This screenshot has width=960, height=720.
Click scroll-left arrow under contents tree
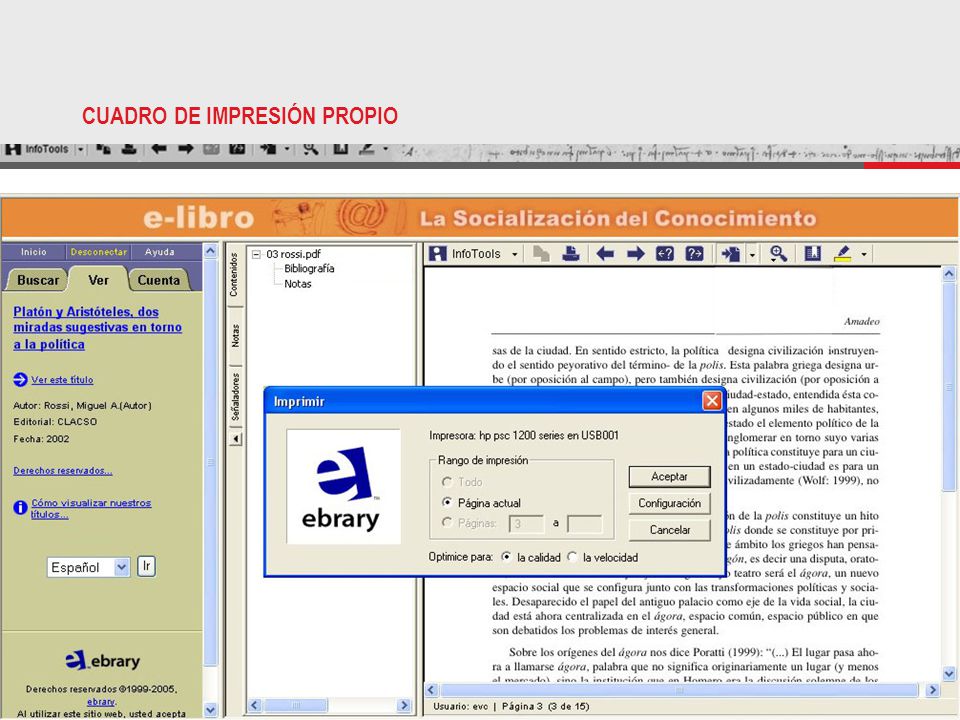click(255, 705)
